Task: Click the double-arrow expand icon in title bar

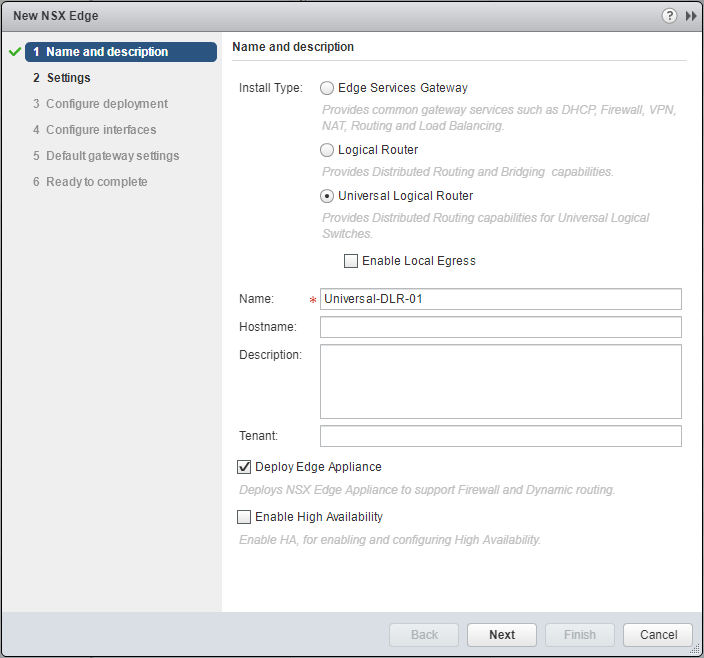Action: click(690, 16)
